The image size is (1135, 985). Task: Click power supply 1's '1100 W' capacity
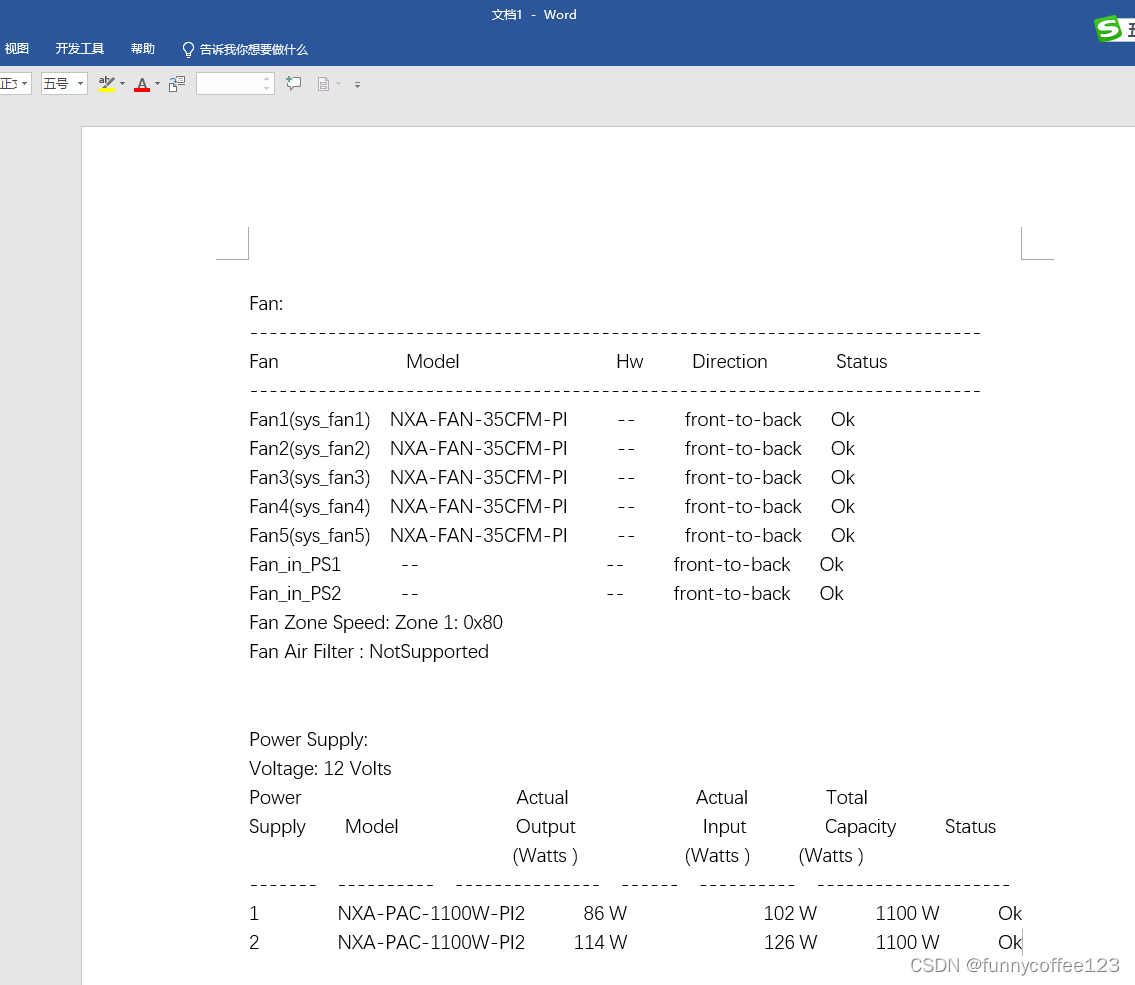pyautogui.click(x=908, y=913)
